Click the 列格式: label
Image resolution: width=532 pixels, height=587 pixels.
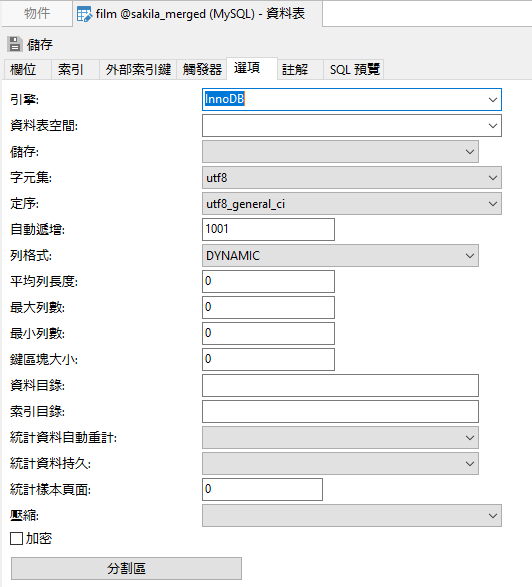tap(31, 256)
